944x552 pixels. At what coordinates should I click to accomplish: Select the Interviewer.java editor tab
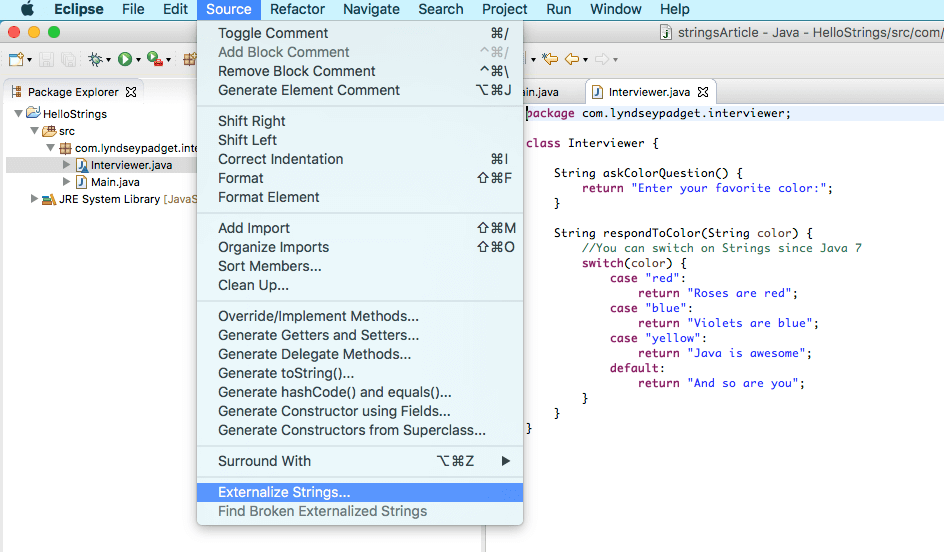click(649, 92)
